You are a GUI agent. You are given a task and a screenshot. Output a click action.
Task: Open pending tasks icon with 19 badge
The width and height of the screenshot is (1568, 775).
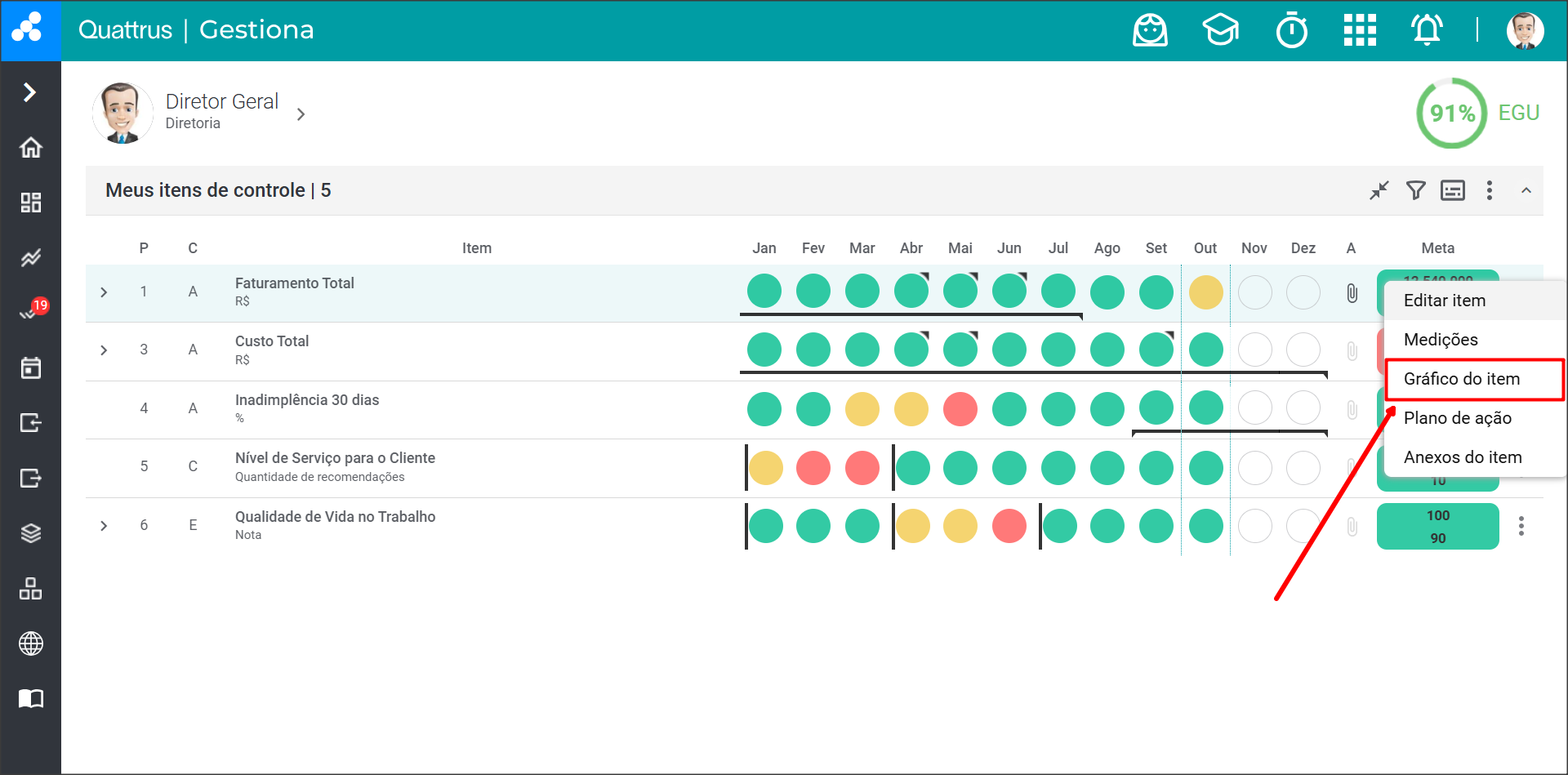point(31,312)
